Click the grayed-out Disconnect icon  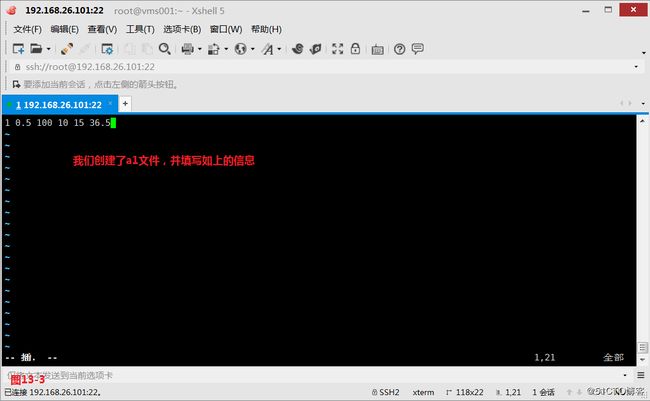pyautogui.click(x=85, y=49)
